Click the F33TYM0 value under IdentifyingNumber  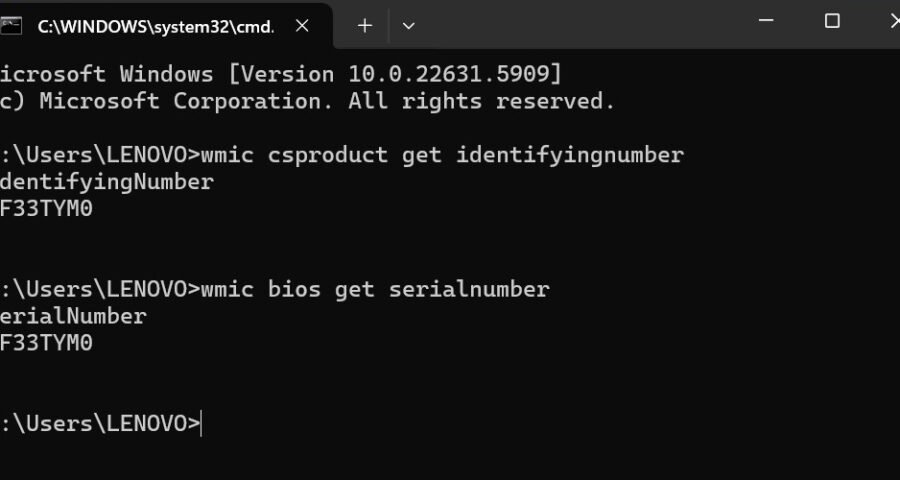(x=46, y=209)
